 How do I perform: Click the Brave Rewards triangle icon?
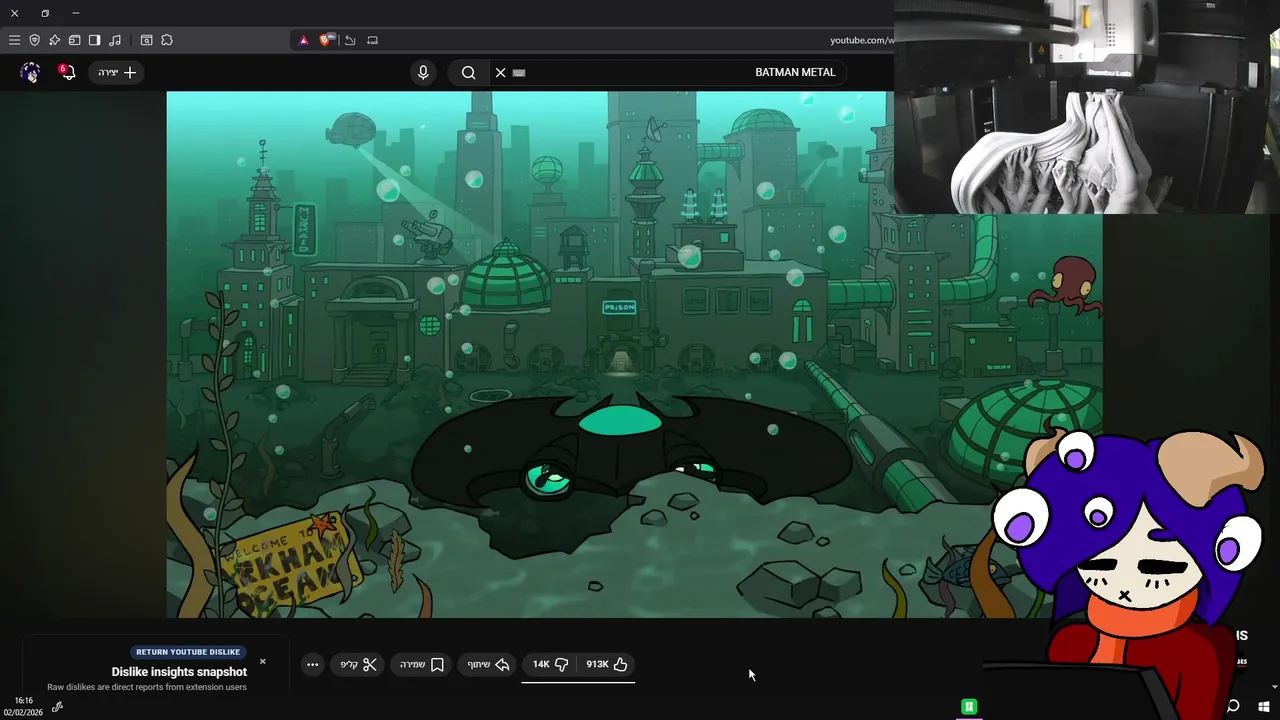point(304,40)
